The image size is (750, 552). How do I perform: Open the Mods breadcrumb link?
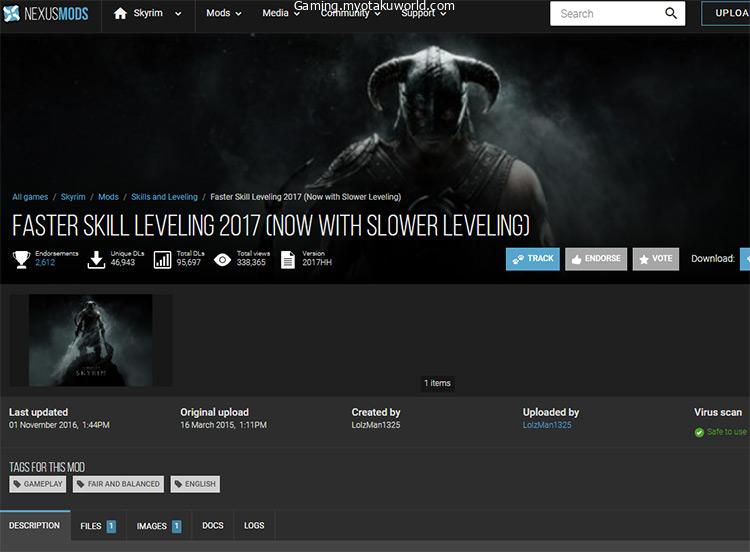pyautogui.click(x=108, y=197)
